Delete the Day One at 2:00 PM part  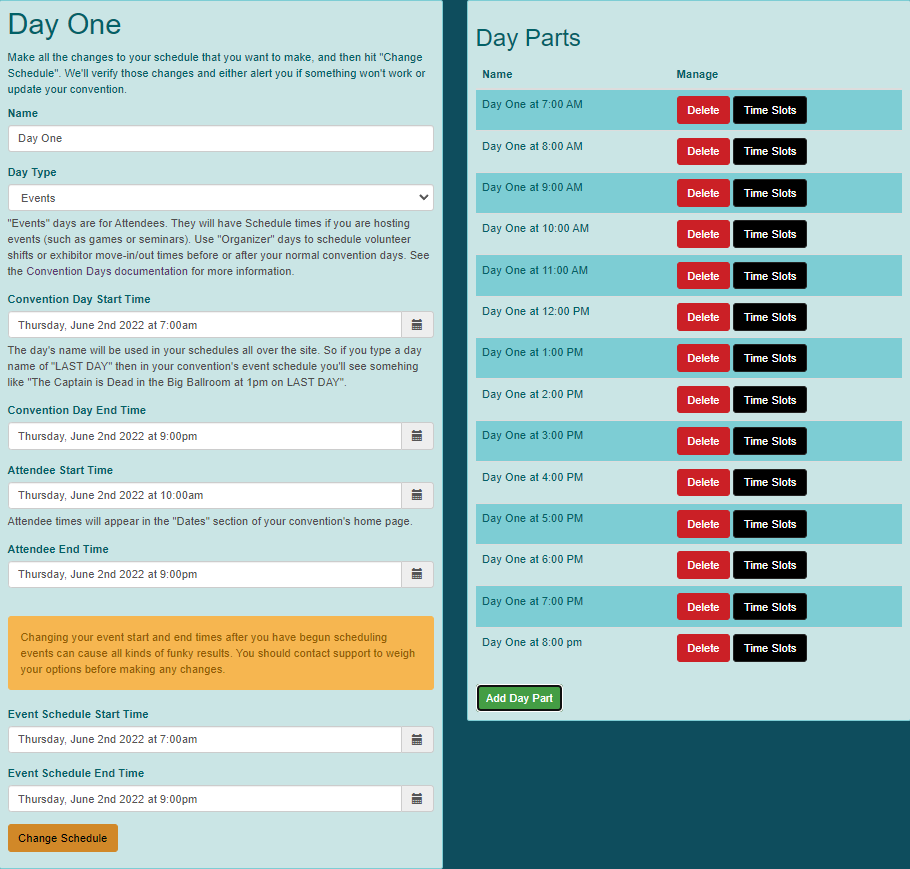[x=703, y=400]
